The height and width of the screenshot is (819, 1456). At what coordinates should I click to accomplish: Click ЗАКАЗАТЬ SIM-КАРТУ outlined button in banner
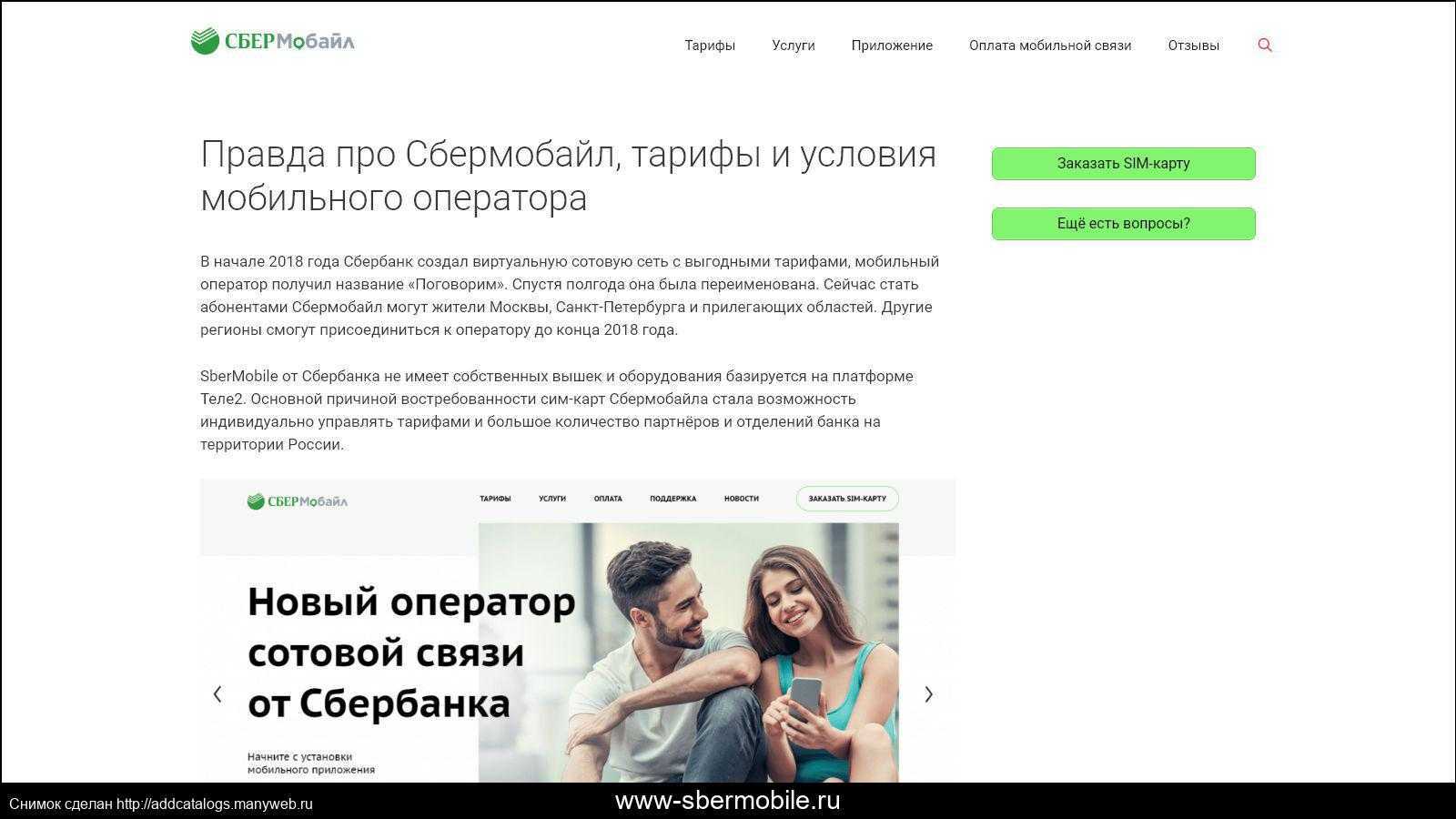coord(847,499)
